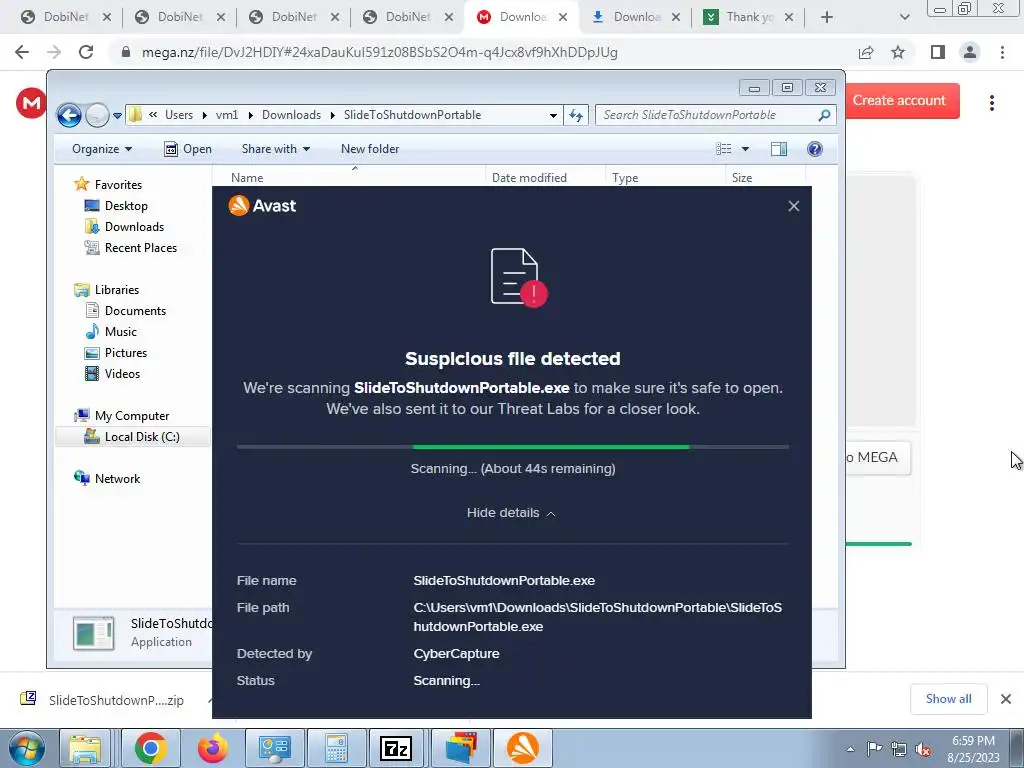Open 7-Zip from taskbar
This screenshot has width=1024, height=768.
[396, 748]
